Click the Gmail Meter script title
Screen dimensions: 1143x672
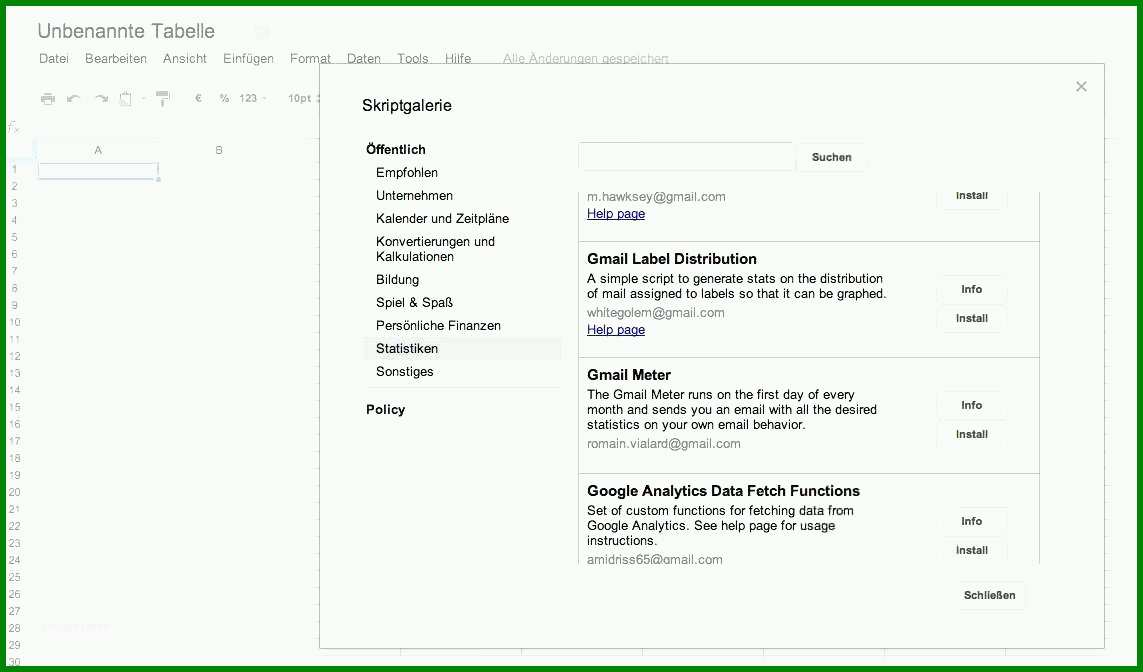(628, 375)
